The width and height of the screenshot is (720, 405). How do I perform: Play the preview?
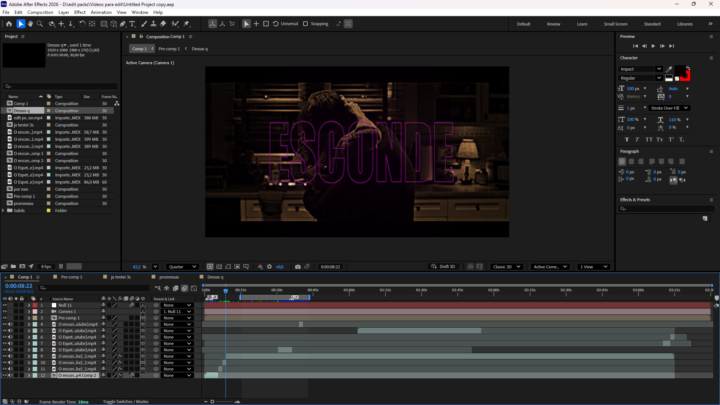pyautogui.click(x=653, y=46)
